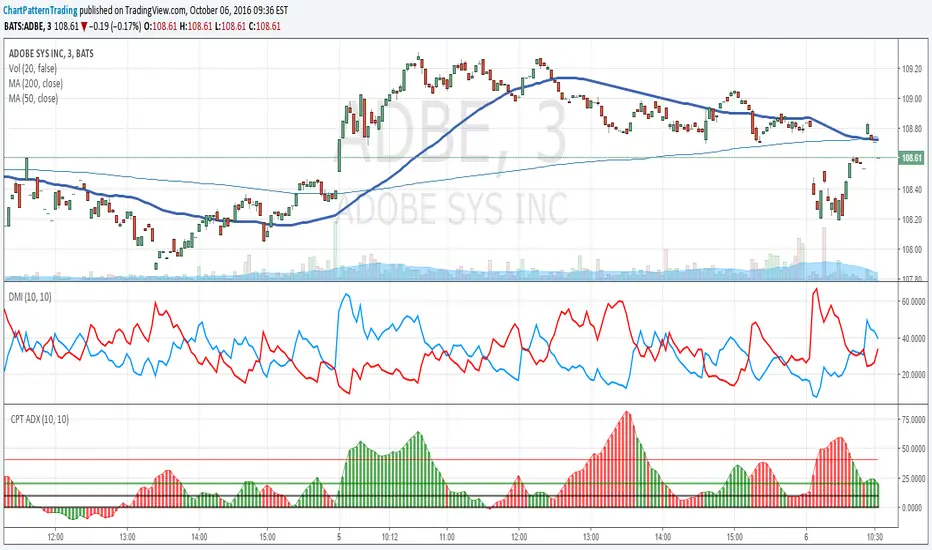Click the H:108.61 high value
This screenshot has width=932, height=550.
[x=195, y=26]
